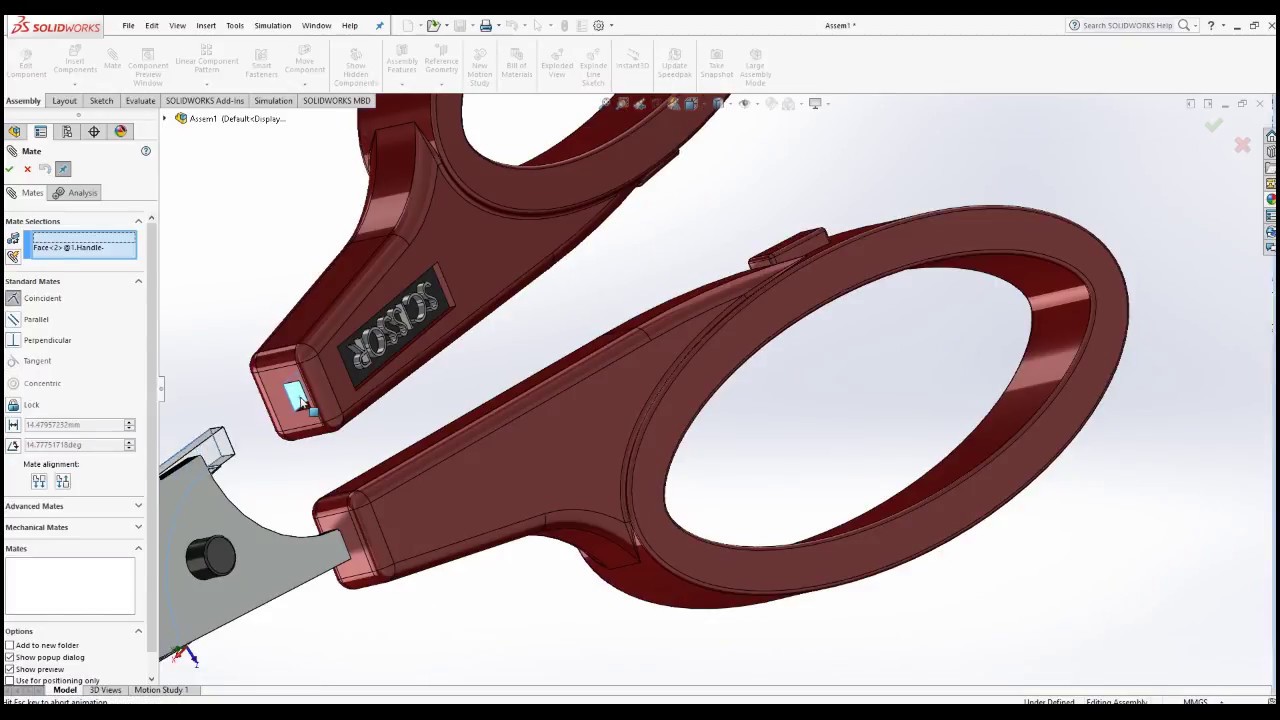
Task: Click the multiple mate mode icon
Action: [x=13, y=257]
